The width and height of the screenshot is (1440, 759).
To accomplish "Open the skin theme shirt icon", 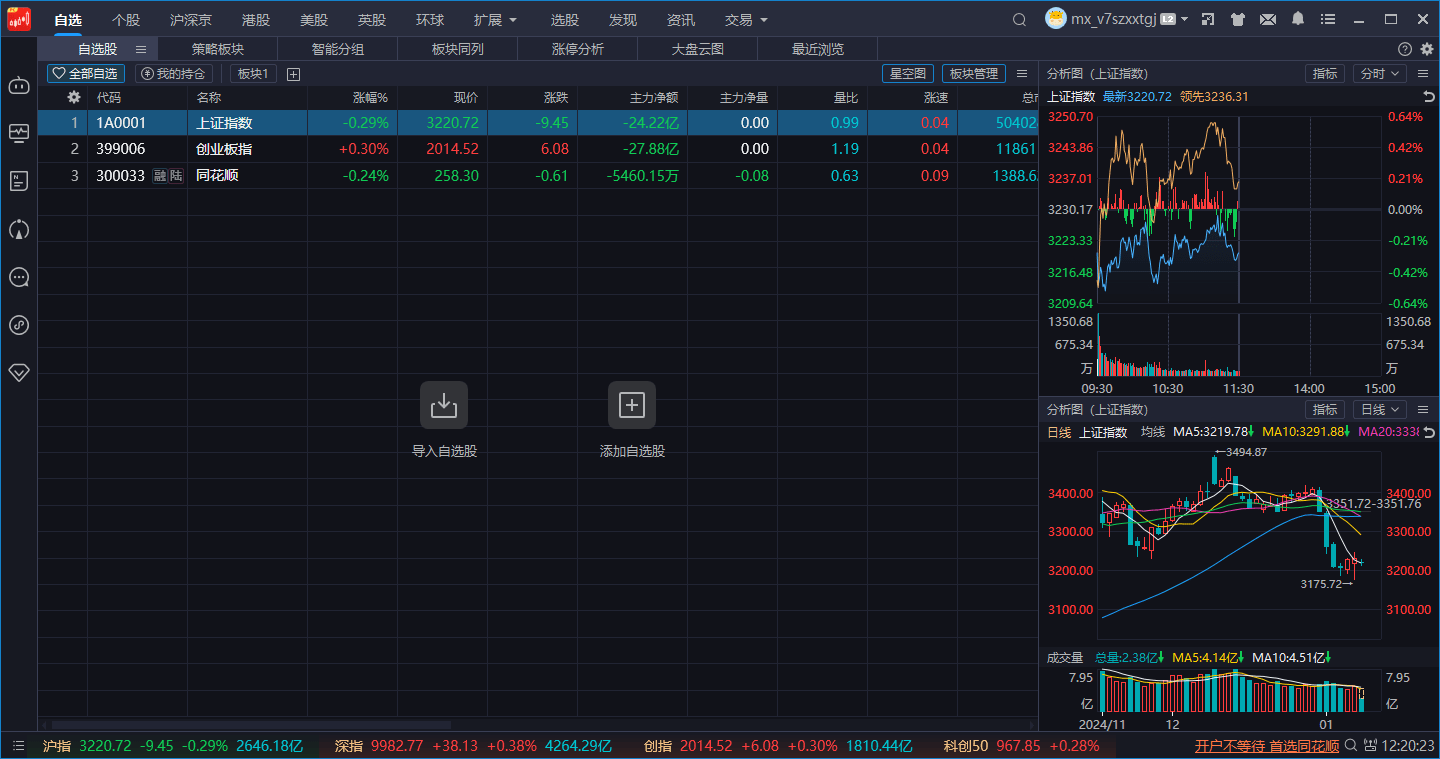I will point(1238,20).
